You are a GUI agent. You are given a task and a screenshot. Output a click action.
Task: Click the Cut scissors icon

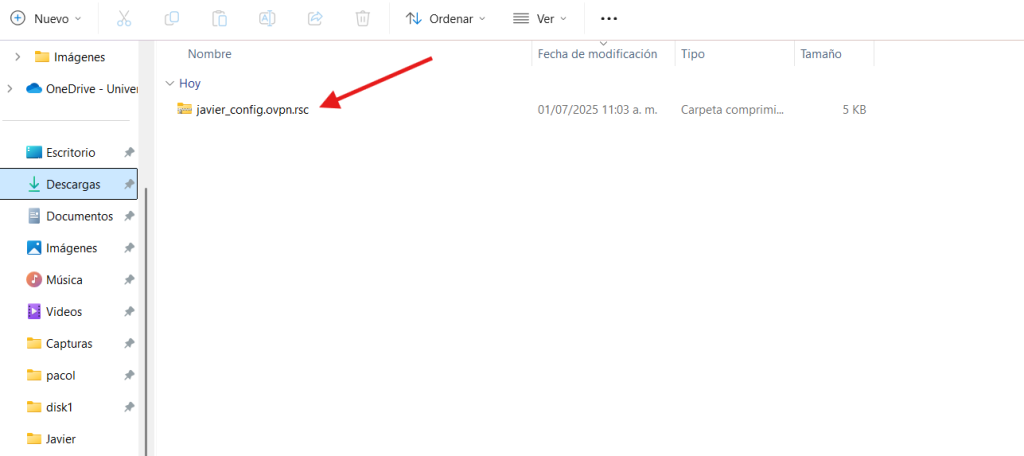point(124,19)
